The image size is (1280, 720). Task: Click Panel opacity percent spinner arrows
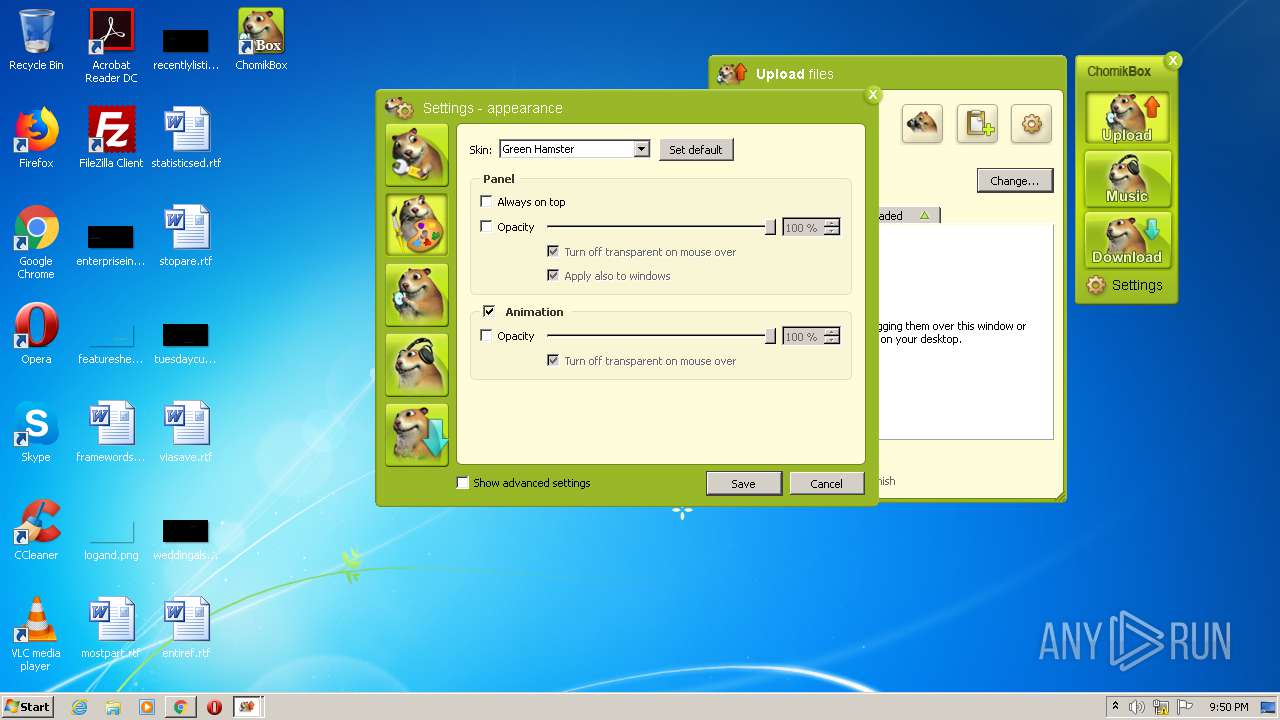click(x=832, y=228)
